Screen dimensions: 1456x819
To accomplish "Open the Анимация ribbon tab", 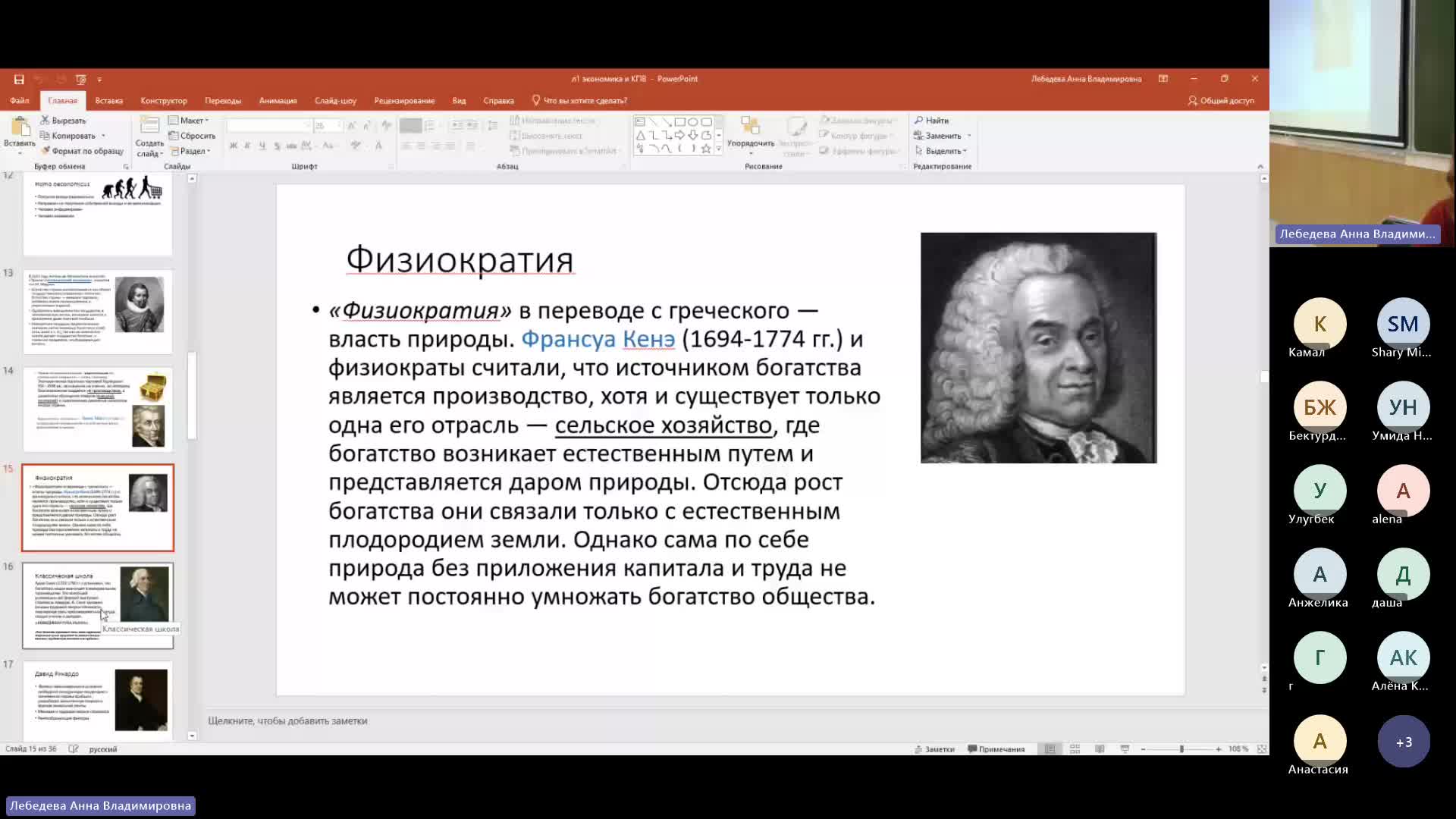I will click(278, 100).
